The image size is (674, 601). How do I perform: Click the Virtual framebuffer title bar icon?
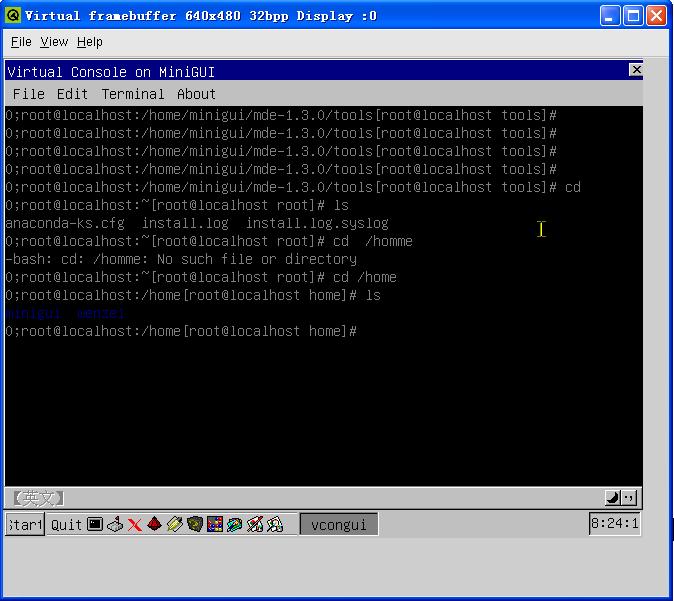(13, 16)
